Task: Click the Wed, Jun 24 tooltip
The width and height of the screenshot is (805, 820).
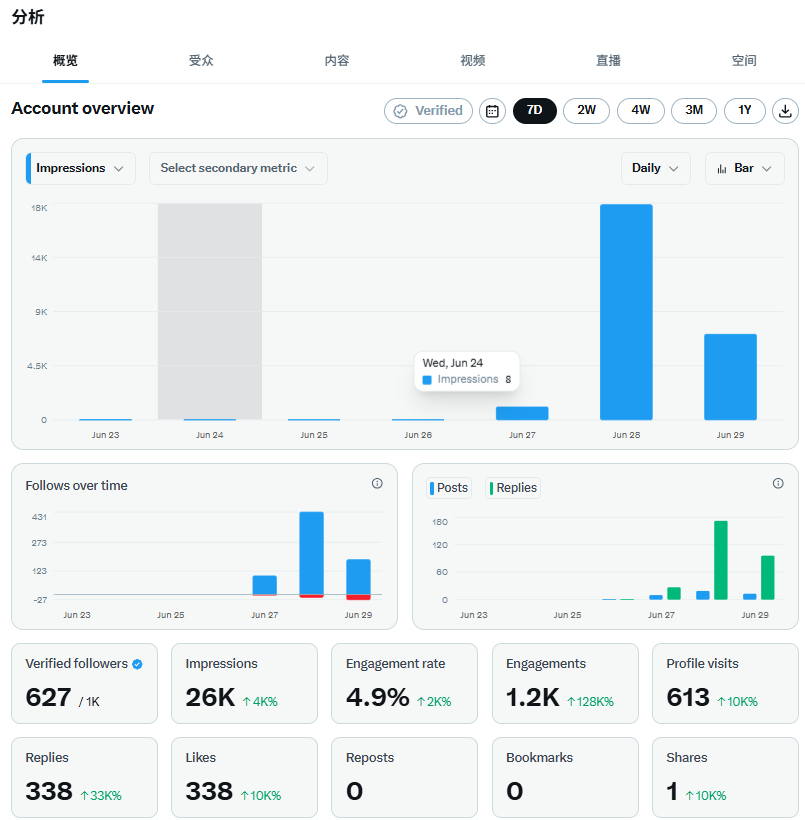Action: [x=467, y=371]
